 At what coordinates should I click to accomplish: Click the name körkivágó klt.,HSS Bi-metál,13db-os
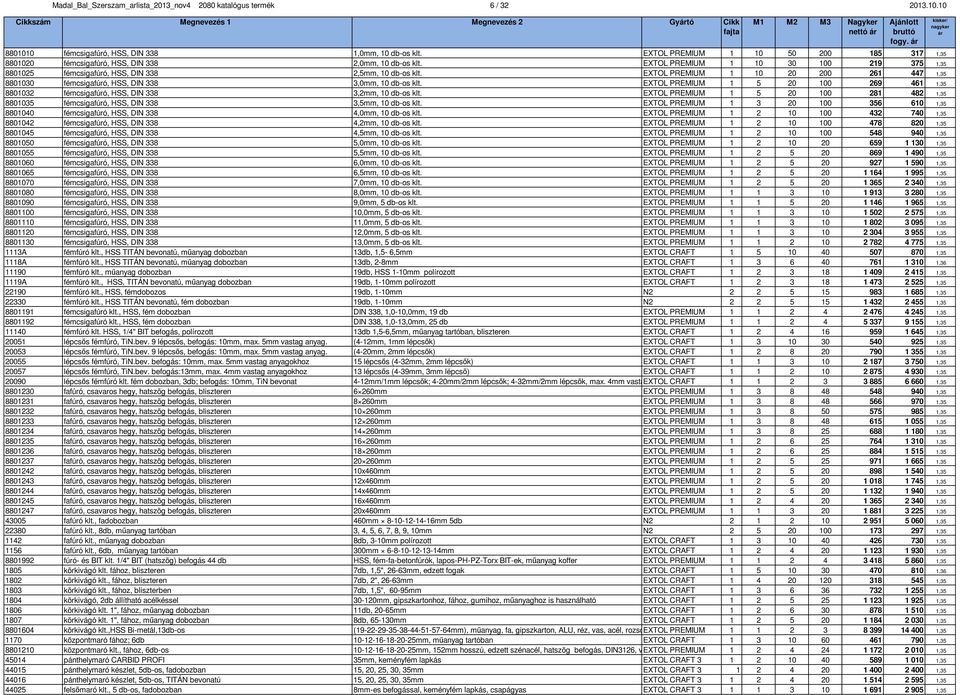click(124, 630)
